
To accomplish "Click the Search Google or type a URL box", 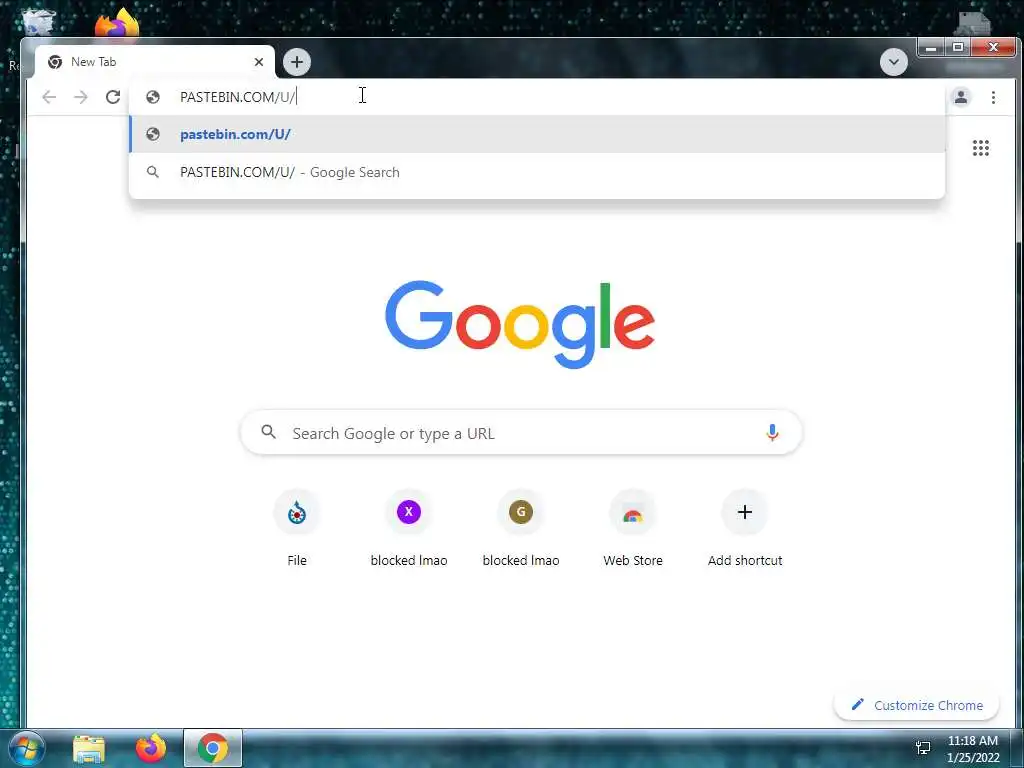I will click(x=521, y=433).
